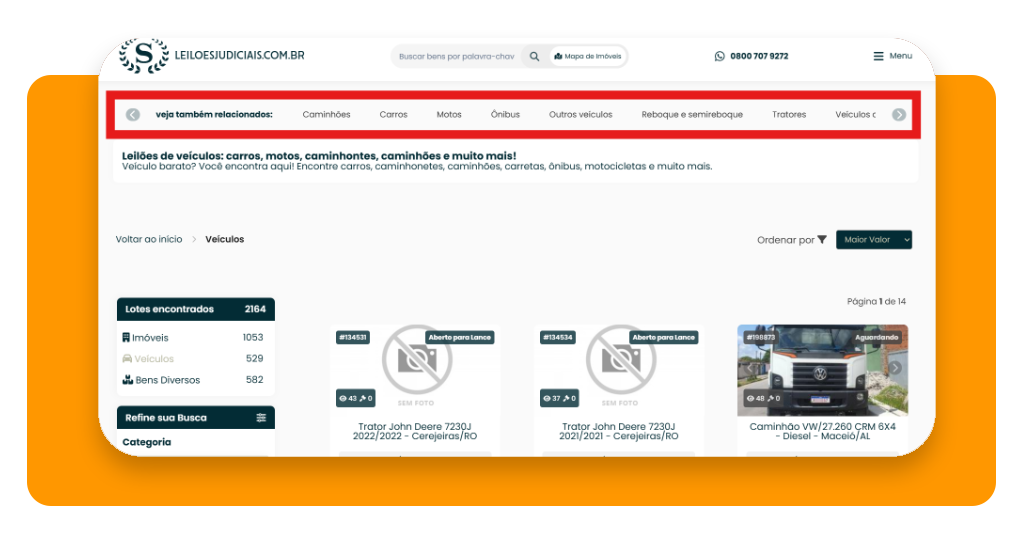1024x536 pixels.
Task: Click the Imóveis building icon
Action: point(126,338)
